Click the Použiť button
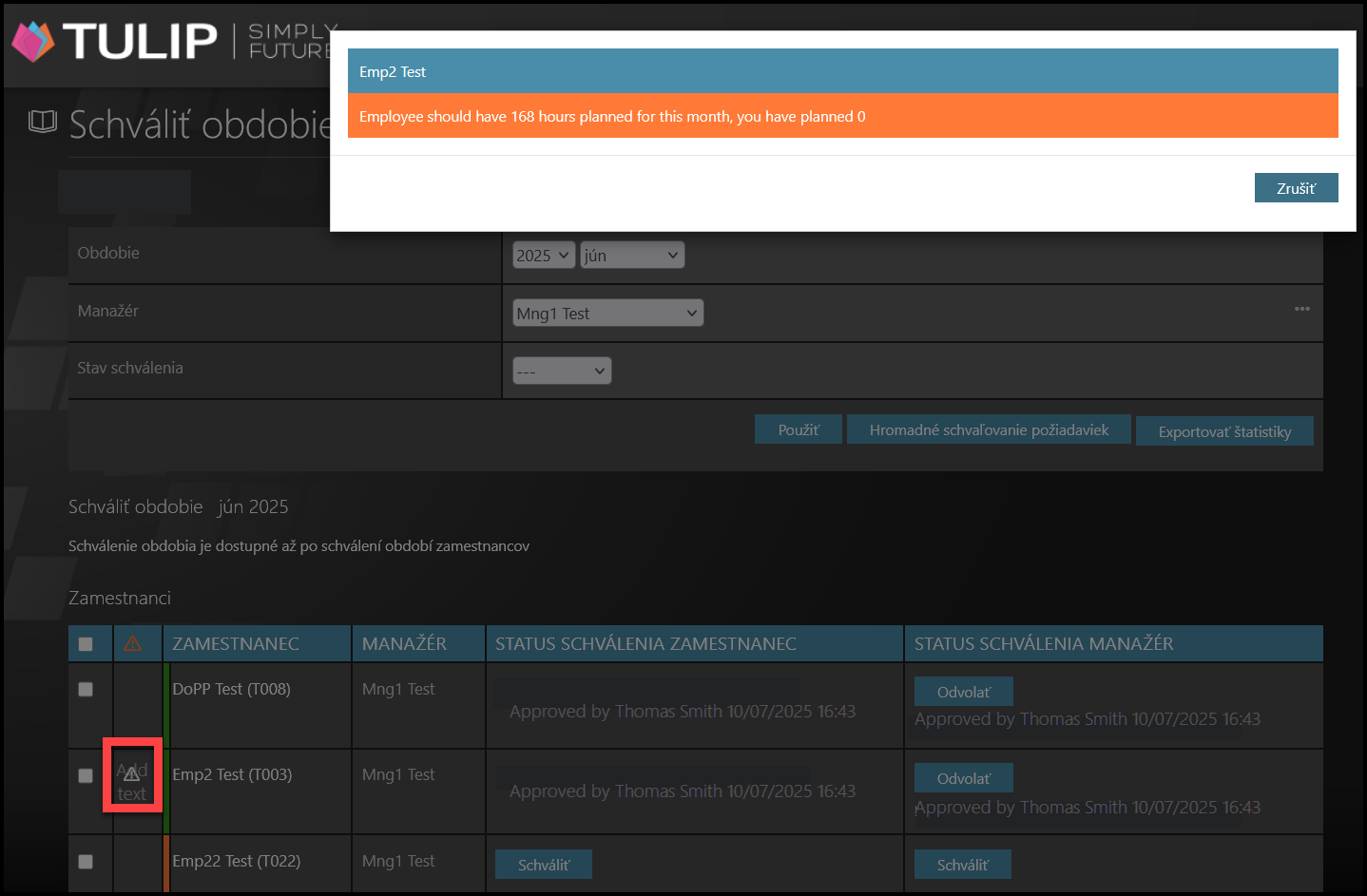Image resolution: width=1367 pixels, height=896 pixels. pyautogui.click(x=798, y=430)
